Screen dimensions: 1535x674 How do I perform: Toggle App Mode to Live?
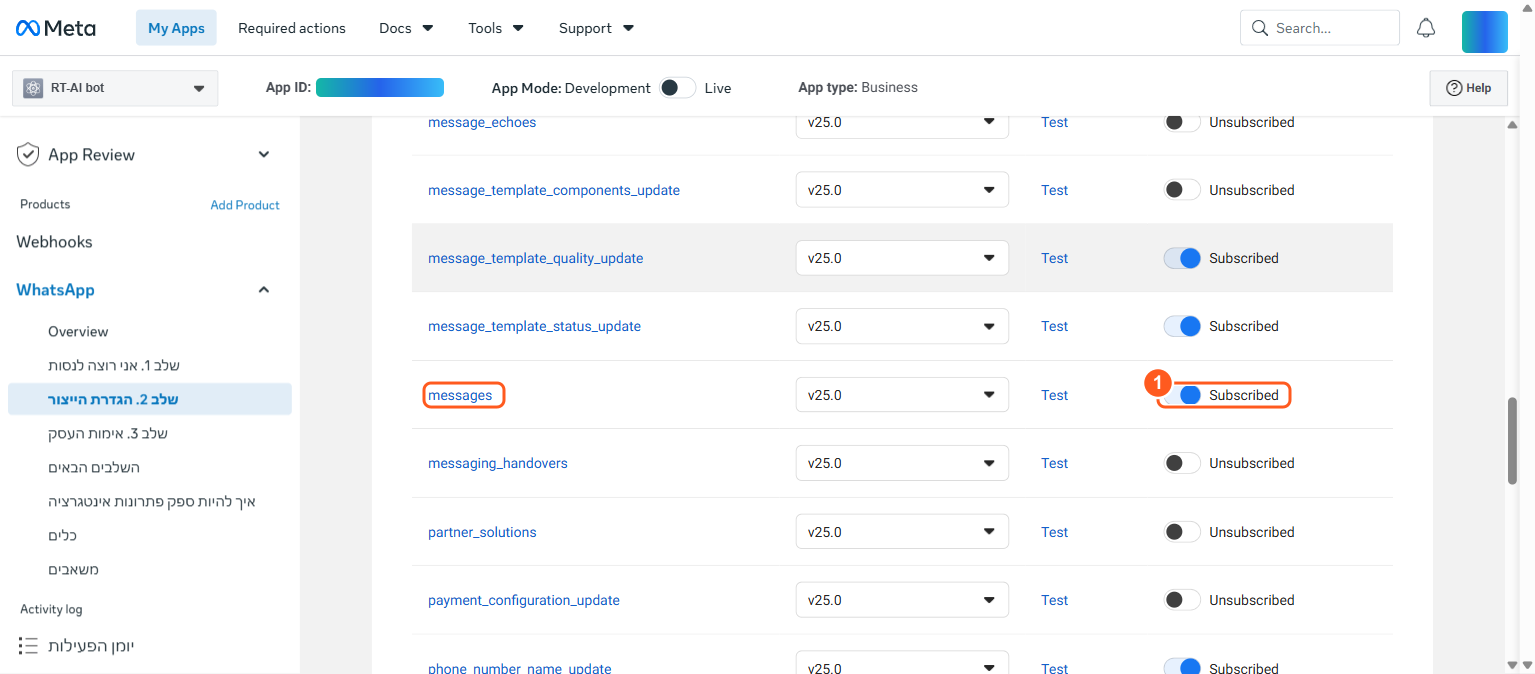(677, 88)
